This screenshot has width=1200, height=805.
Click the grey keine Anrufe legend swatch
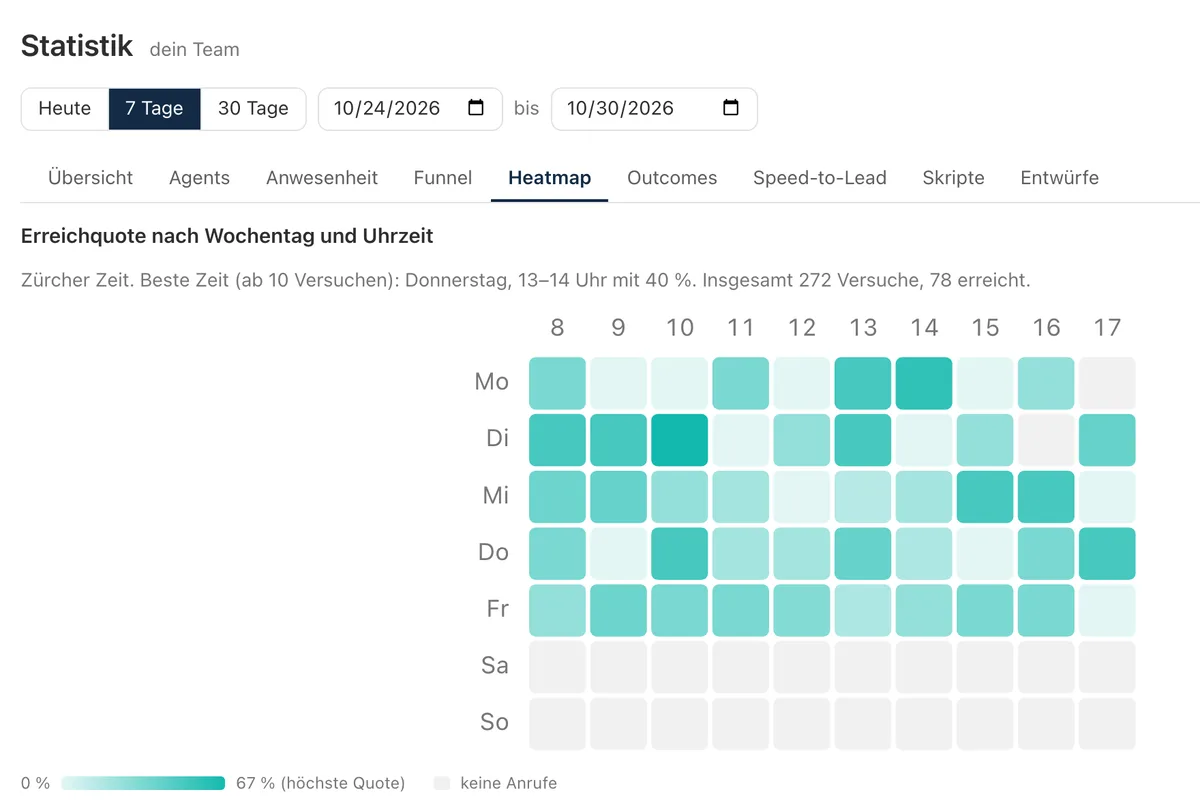441,783
